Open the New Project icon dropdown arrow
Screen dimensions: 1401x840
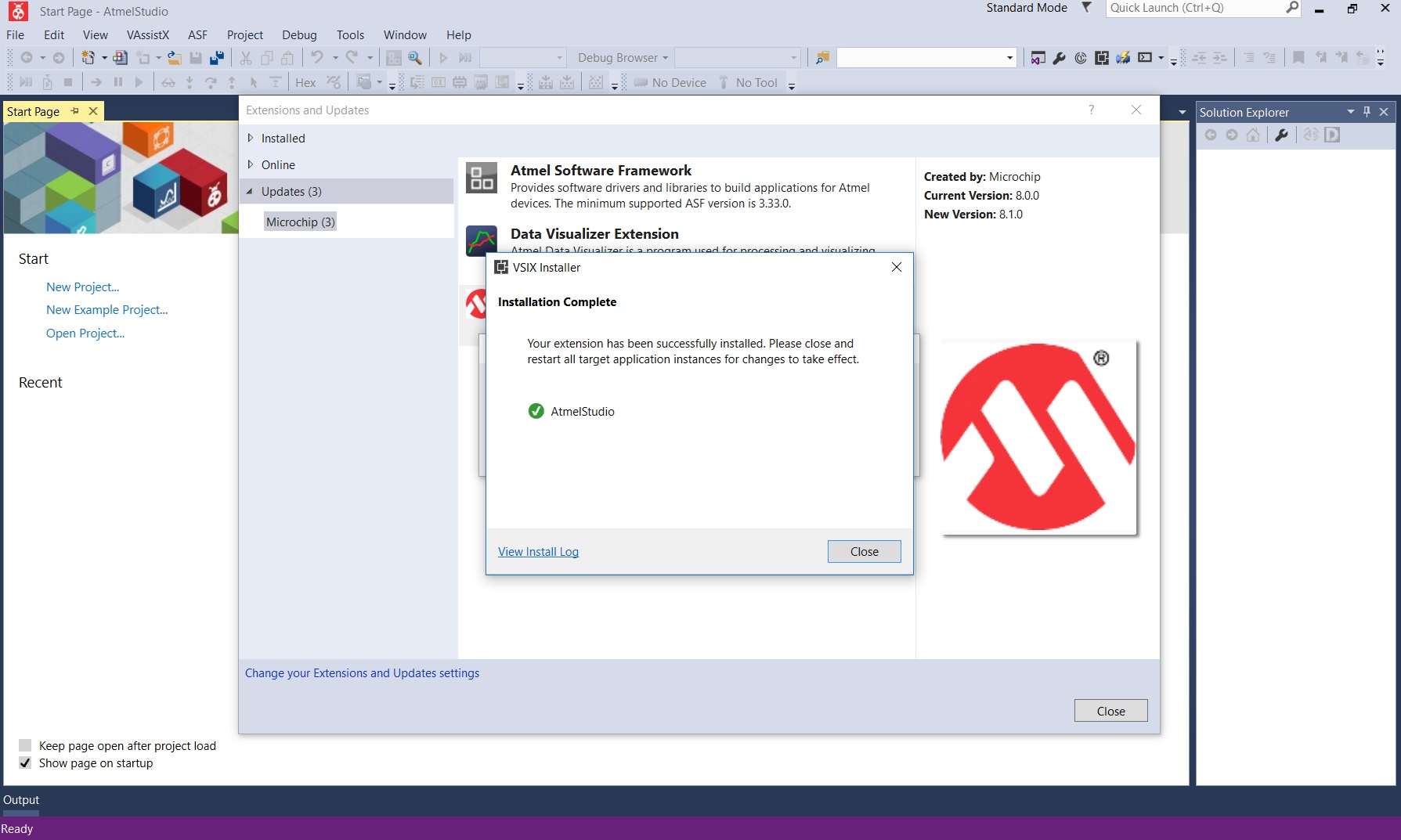pyautogui.click(x=104, y=58)
